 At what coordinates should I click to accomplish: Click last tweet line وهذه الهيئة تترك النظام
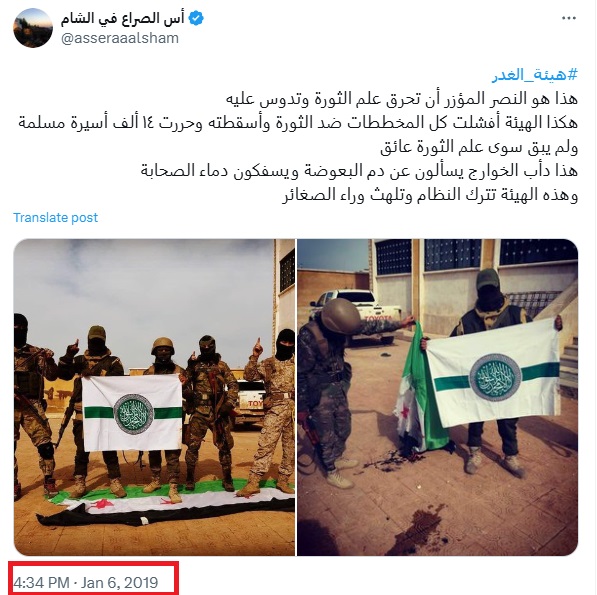pyautogui.click(x=430, y=195)
